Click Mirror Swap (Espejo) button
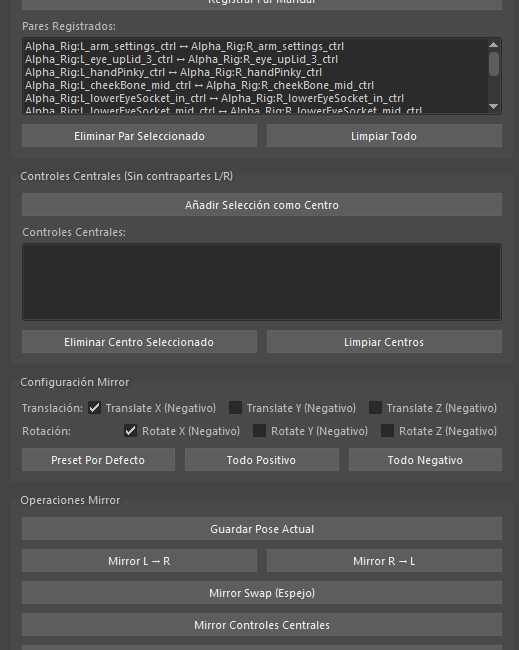519x650 pixels. (x=262, y=593)
